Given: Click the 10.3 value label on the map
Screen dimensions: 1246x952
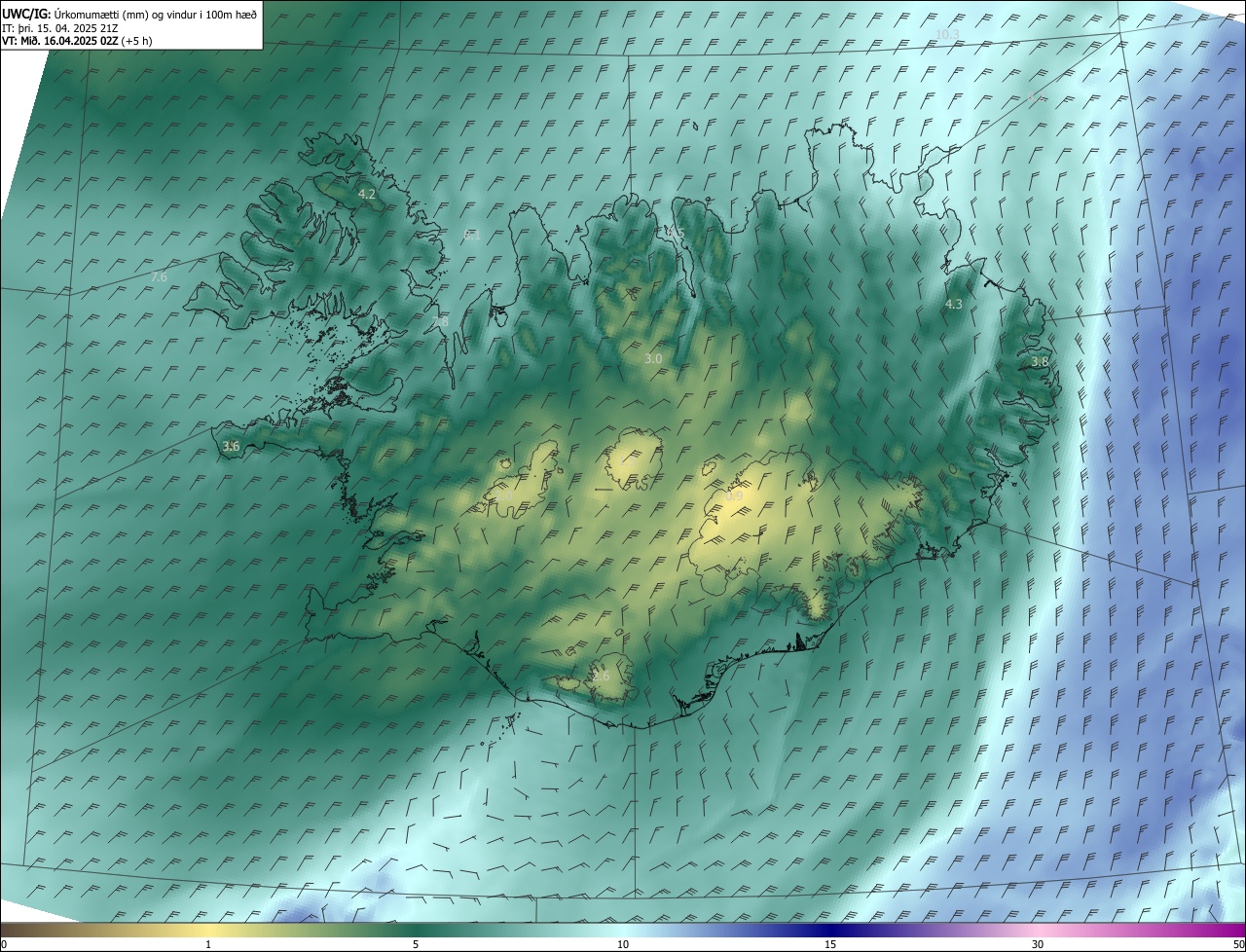Looking at the screenshot, I should coord(946,34).
